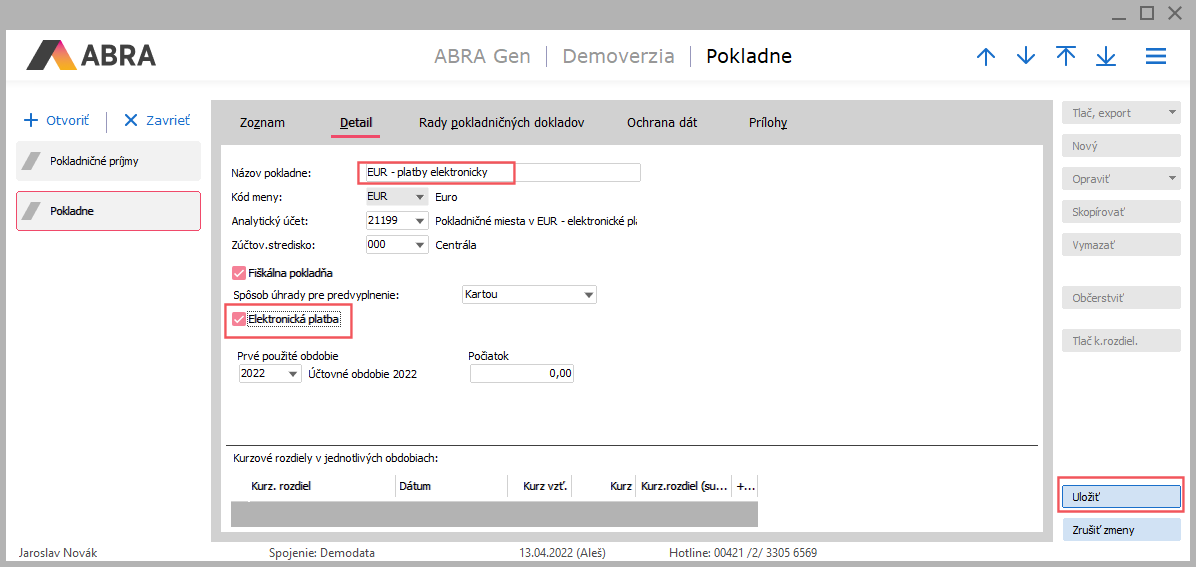Jump to last record arrow icon
Image resolution: width=1196 pixels, height=567 pixels.
pos(1106,57)
